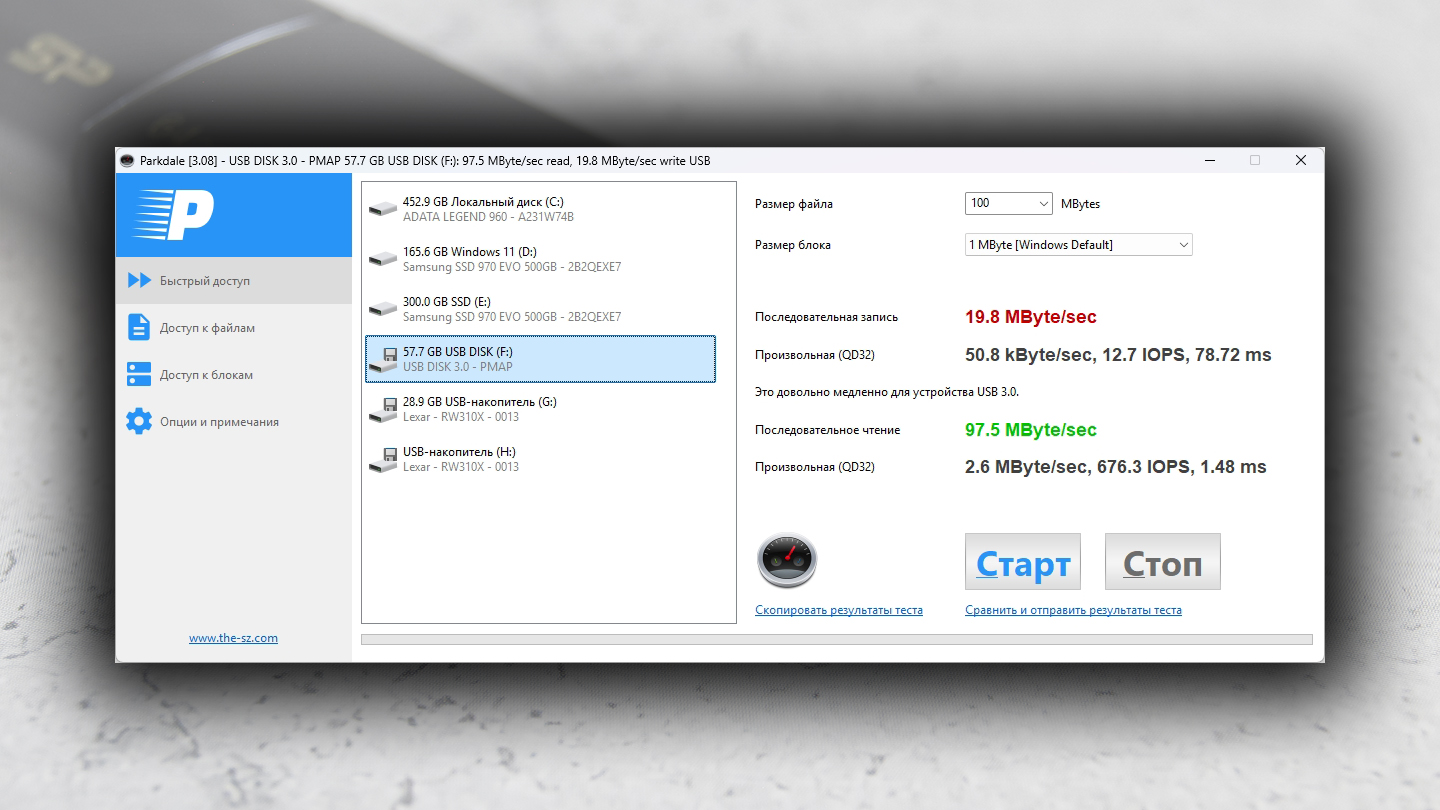This screenshot has height=810, width=1440.
Task: Click the 19.8 MByte/sec write speed value
Action: [1031, 317]
